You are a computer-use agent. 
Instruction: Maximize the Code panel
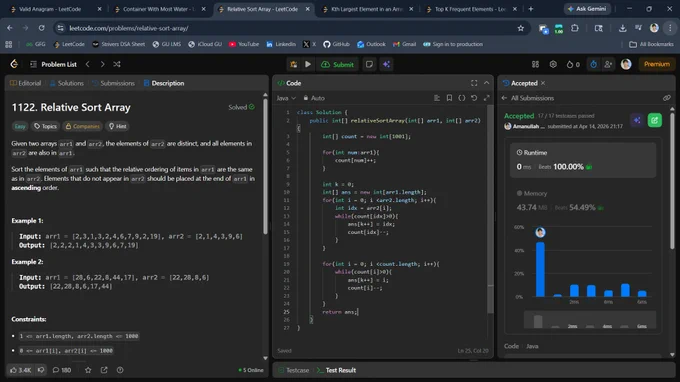[x=474, y=83]
